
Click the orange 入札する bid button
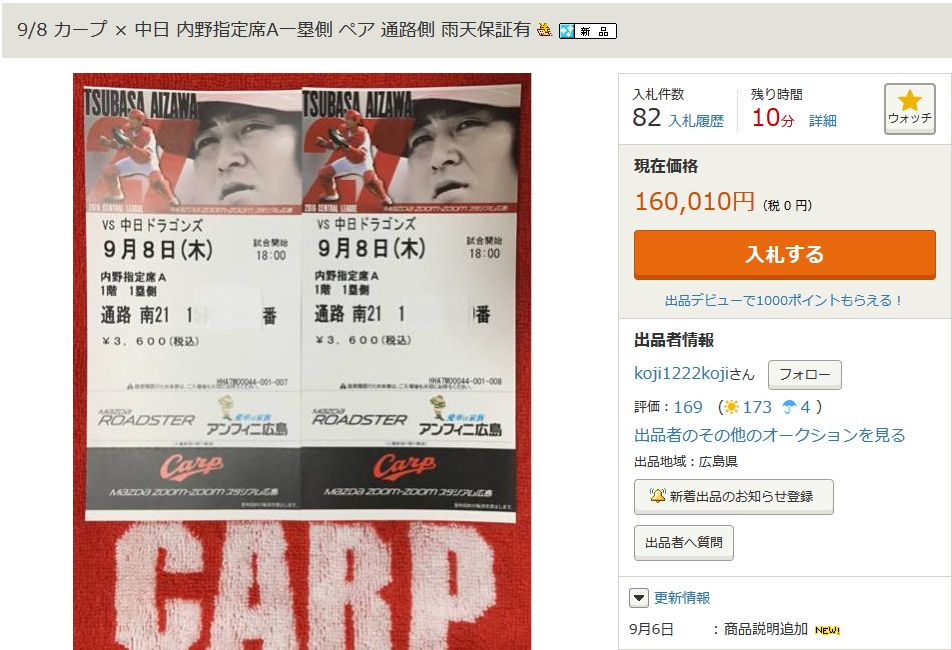pos(784,254)
